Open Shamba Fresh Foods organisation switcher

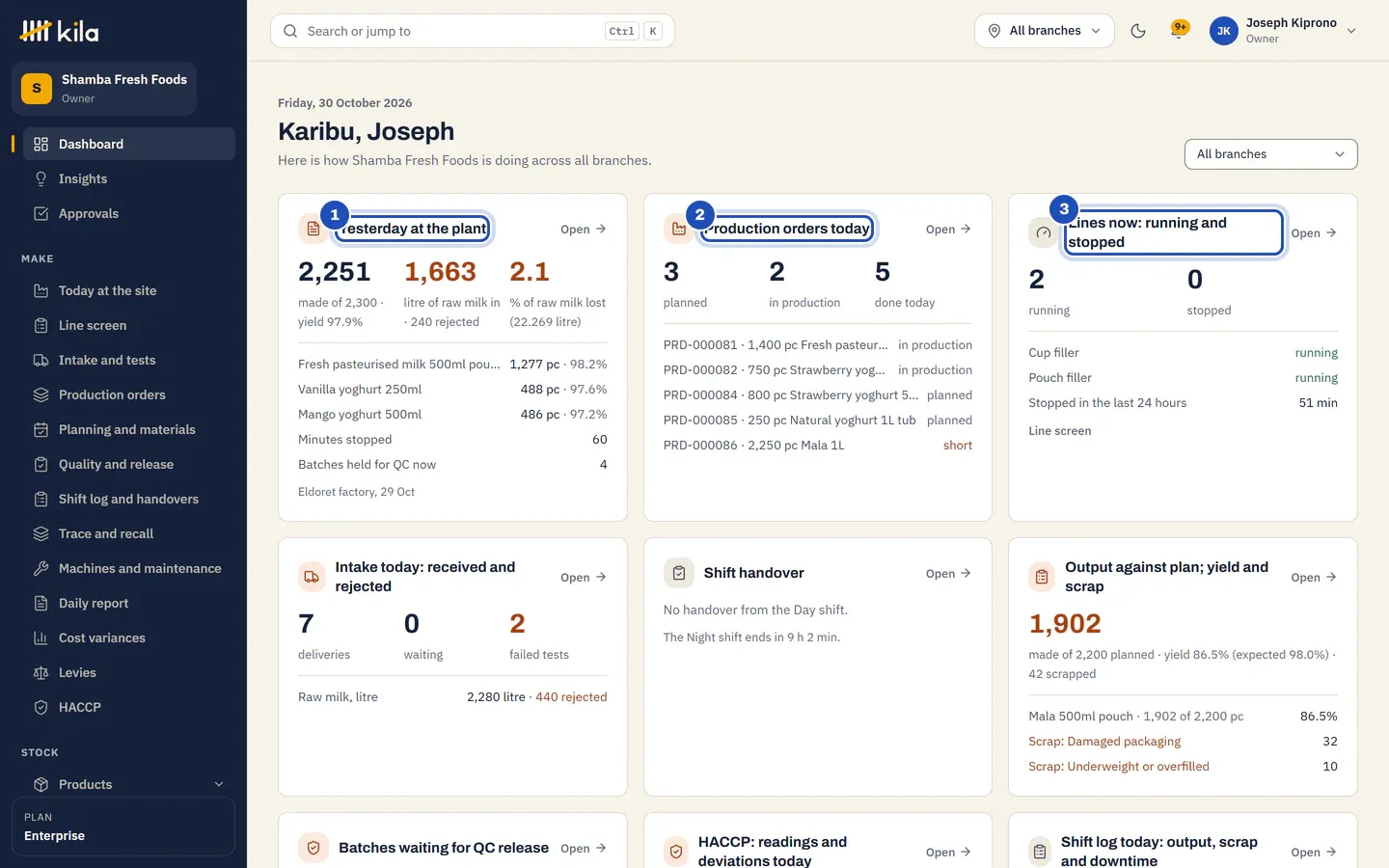click(104, 89)
